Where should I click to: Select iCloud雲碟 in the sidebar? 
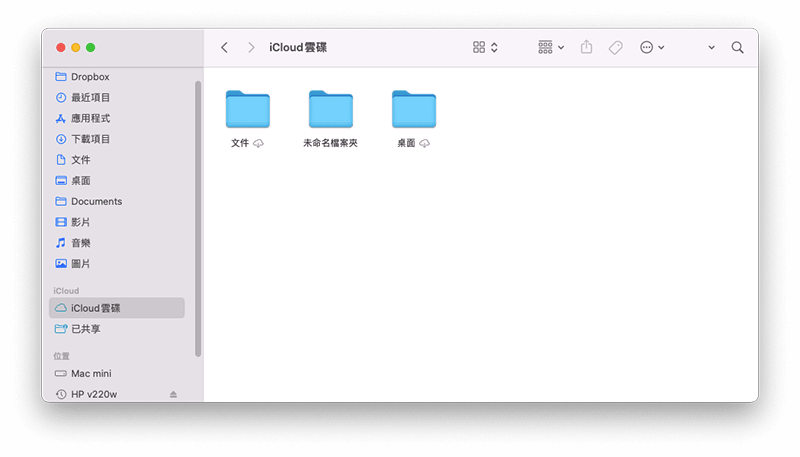(117, 308)
